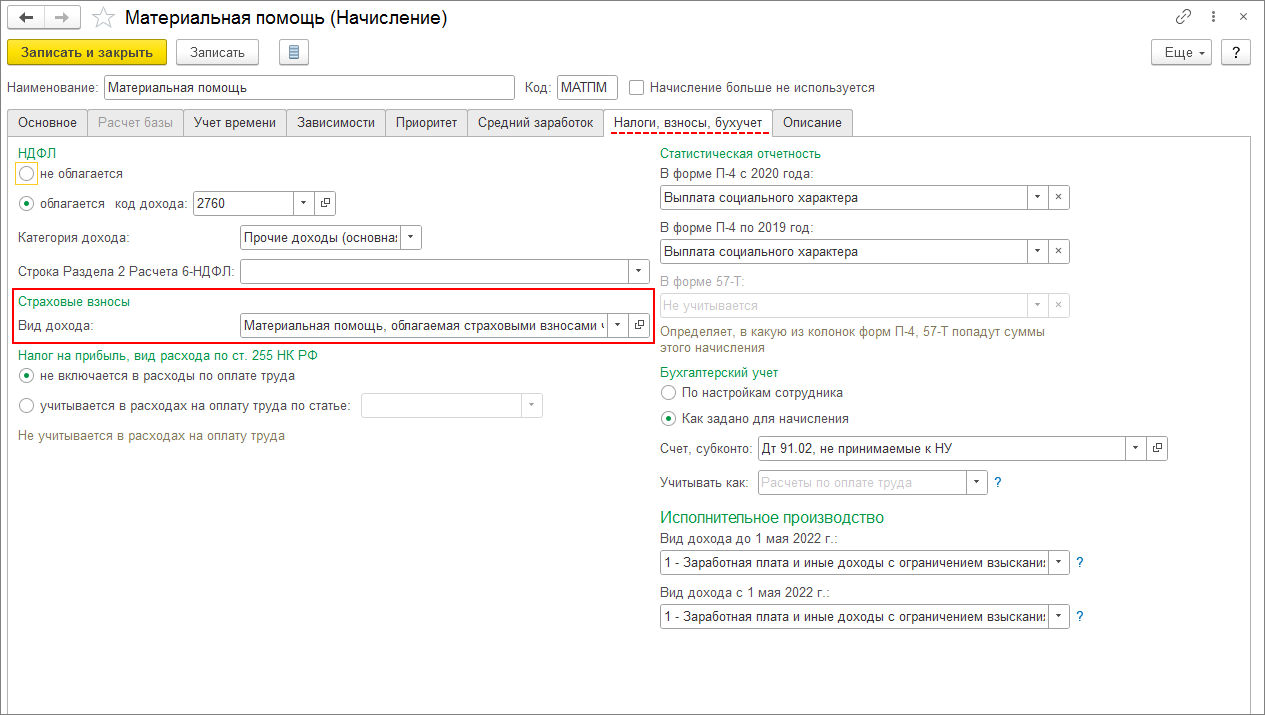The height and width of the screenshot is (715, 1265).
Task: Click the 'Записать и закрыть' button
Action: pyautogui.click(x=87, y=53)
